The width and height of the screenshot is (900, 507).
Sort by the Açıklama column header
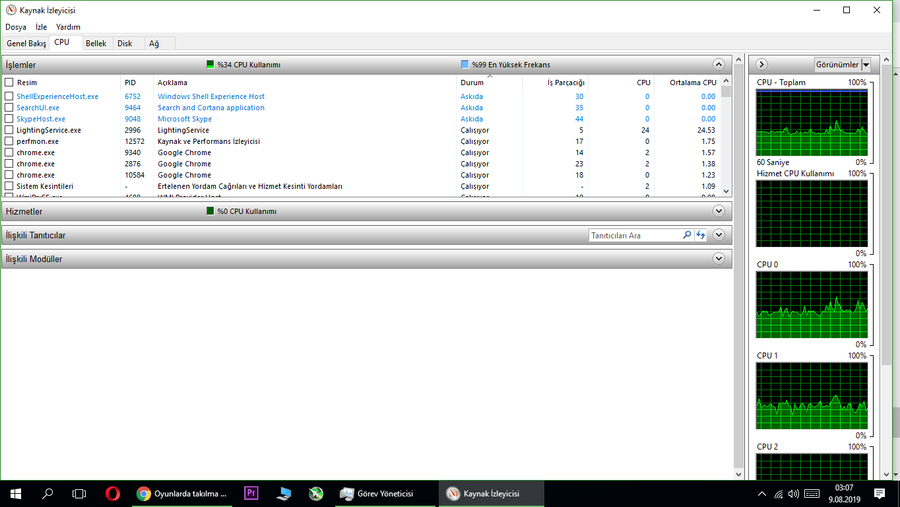(305, 83)
